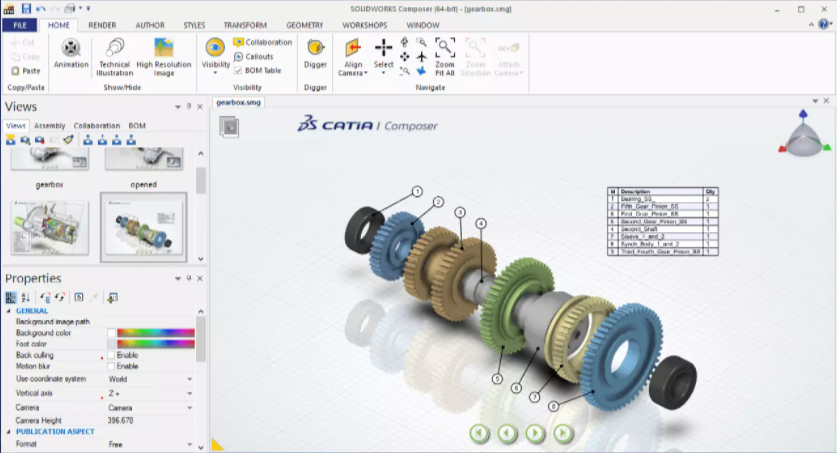
Task: Click Foot color gradient swatch
Action: (x=155, y=344)
